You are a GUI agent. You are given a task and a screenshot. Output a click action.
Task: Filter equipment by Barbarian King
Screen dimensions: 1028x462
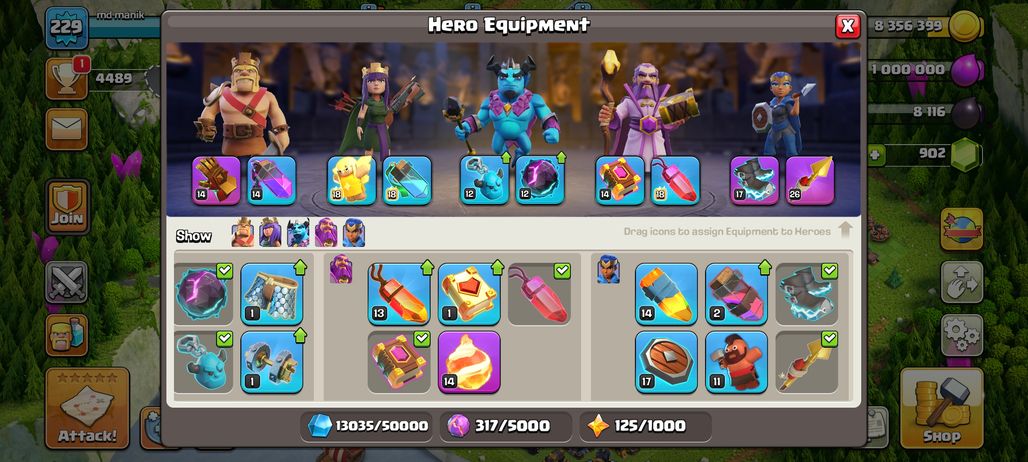click(243, 233)
